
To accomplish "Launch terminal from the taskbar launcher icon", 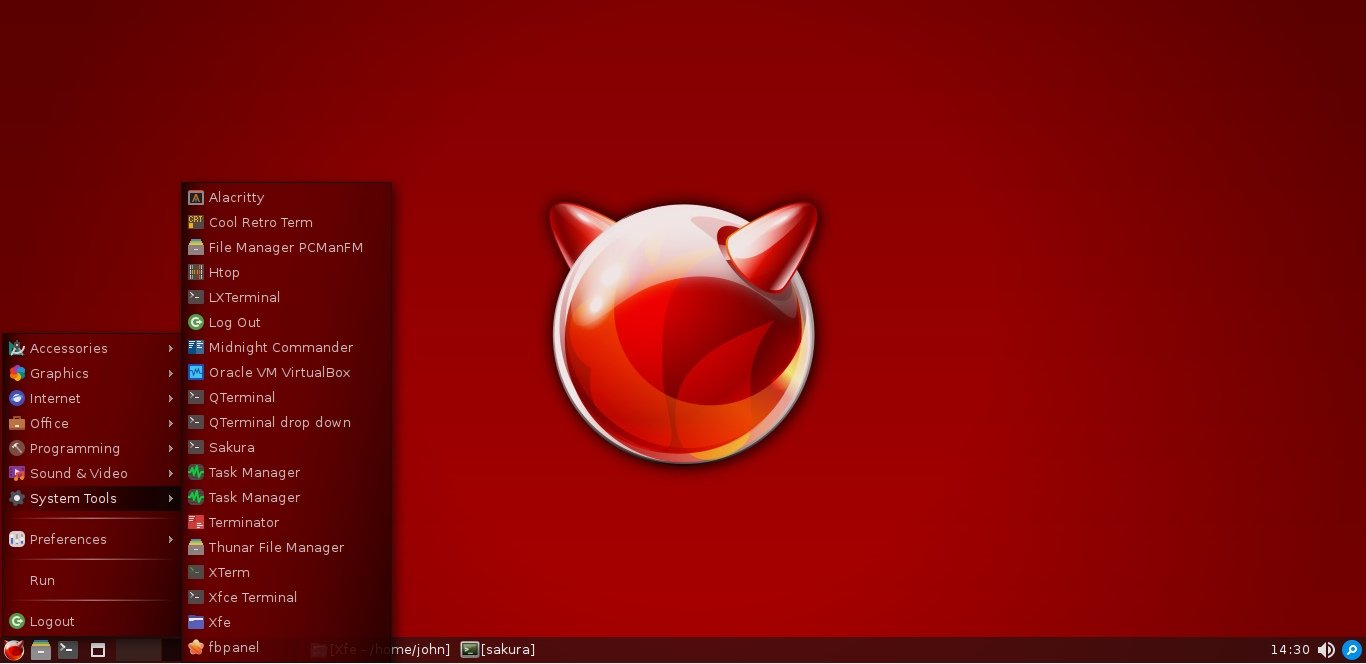I will point(68,650).
